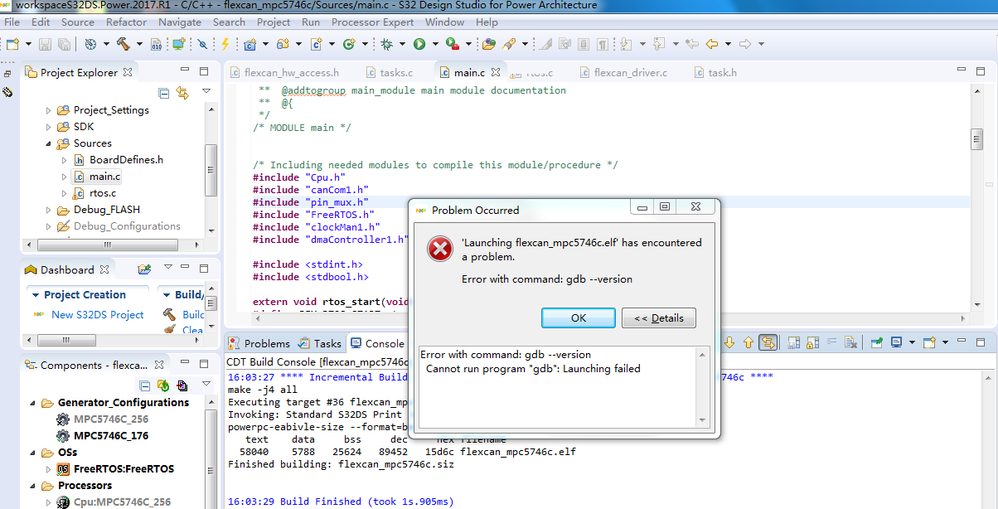
Task: Open the Build hammer dropdown arrow
Action: [139, 44]
